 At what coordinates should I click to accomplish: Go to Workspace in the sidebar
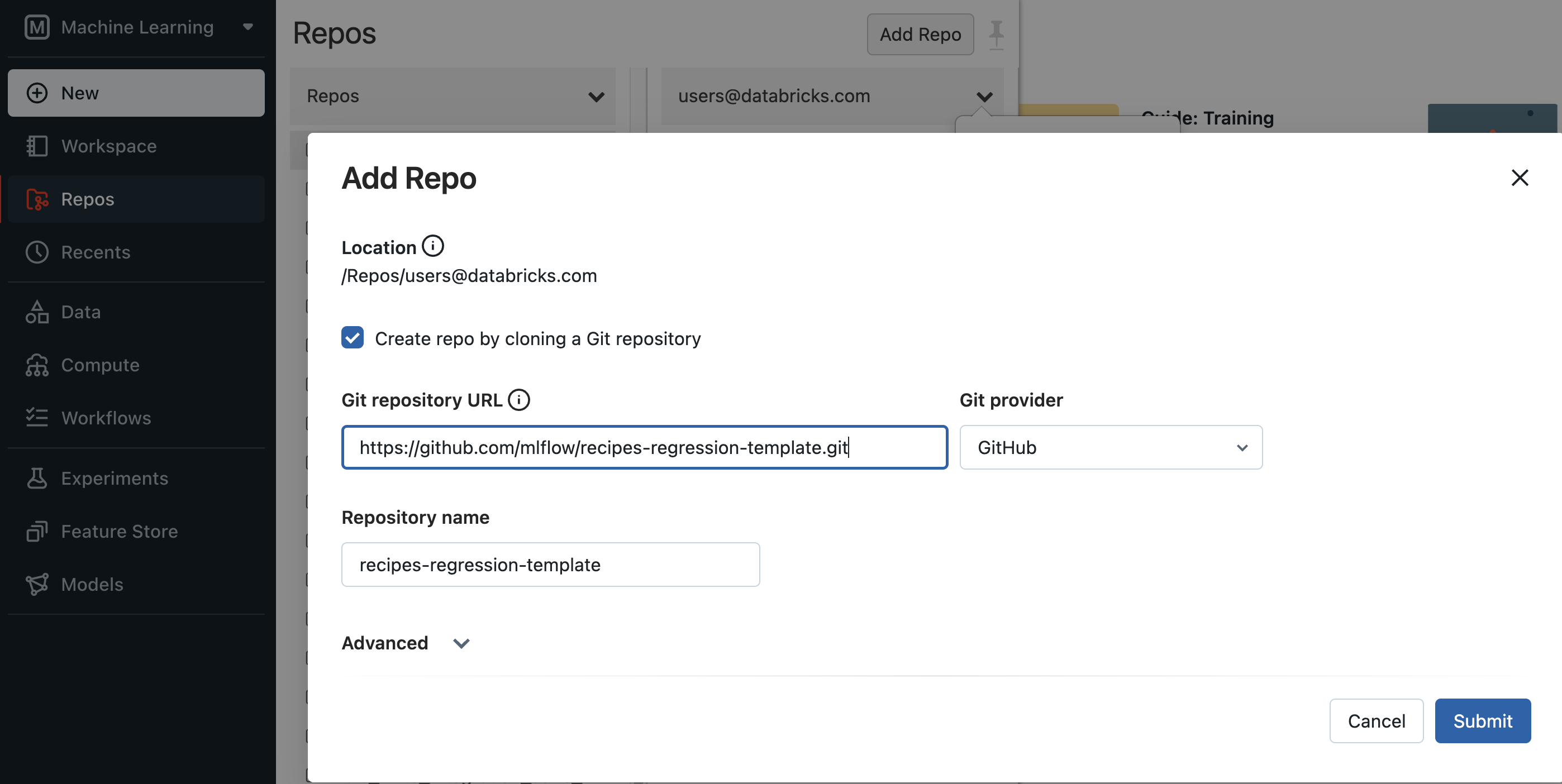(109, 146)
